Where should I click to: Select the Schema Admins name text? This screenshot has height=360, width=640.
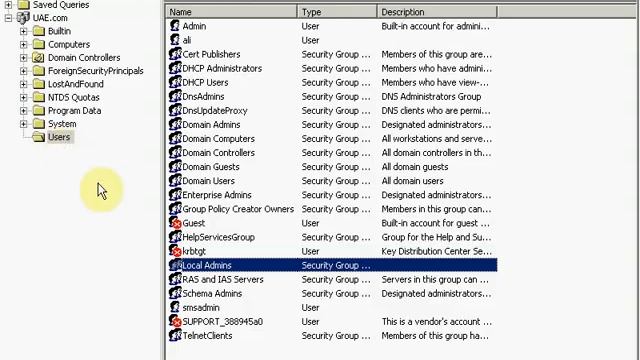tap(212, 293)
